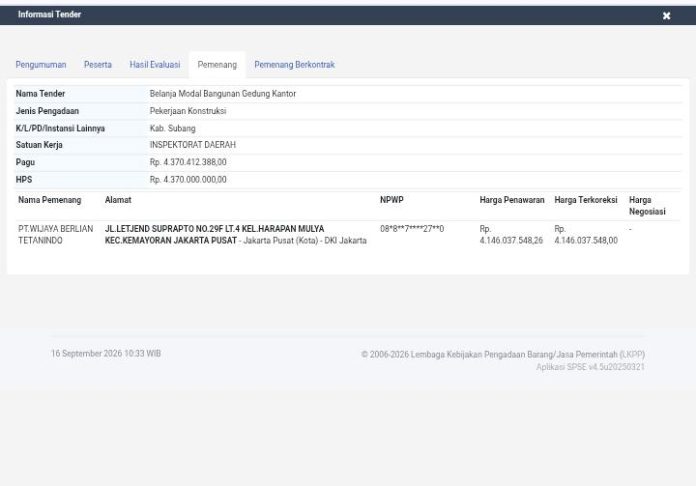Switch to the Peserta tab
This screenshot has height=486, width=696.
point(98,65)
